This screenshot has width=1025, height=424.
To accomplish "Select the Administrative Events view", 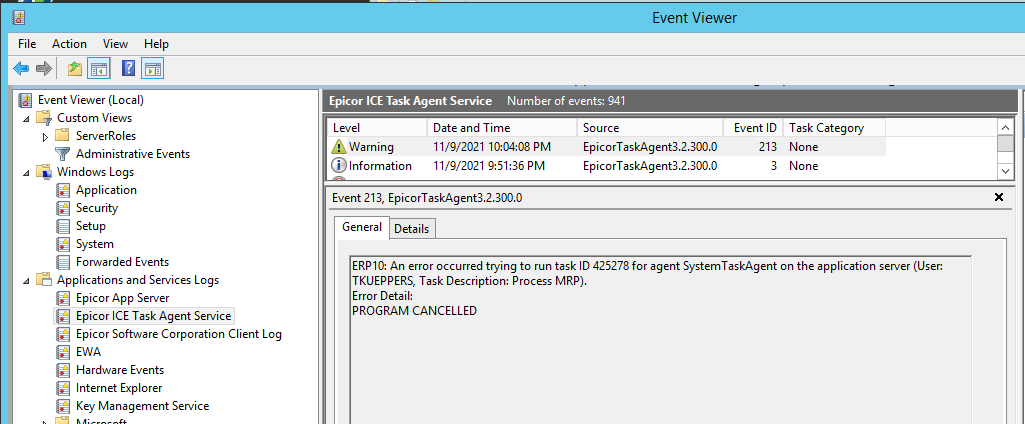I will click(x=133, y=154).
